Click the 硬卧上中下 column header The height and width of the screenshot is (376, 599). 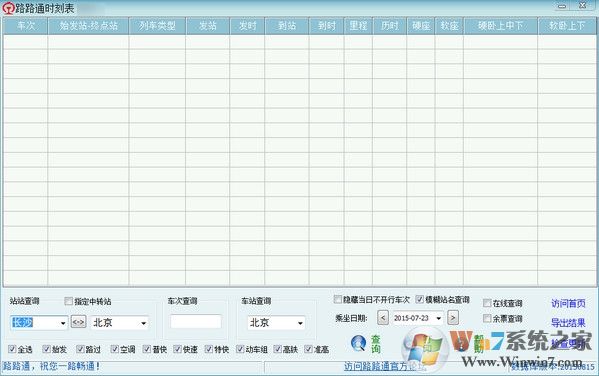point(500,26)
